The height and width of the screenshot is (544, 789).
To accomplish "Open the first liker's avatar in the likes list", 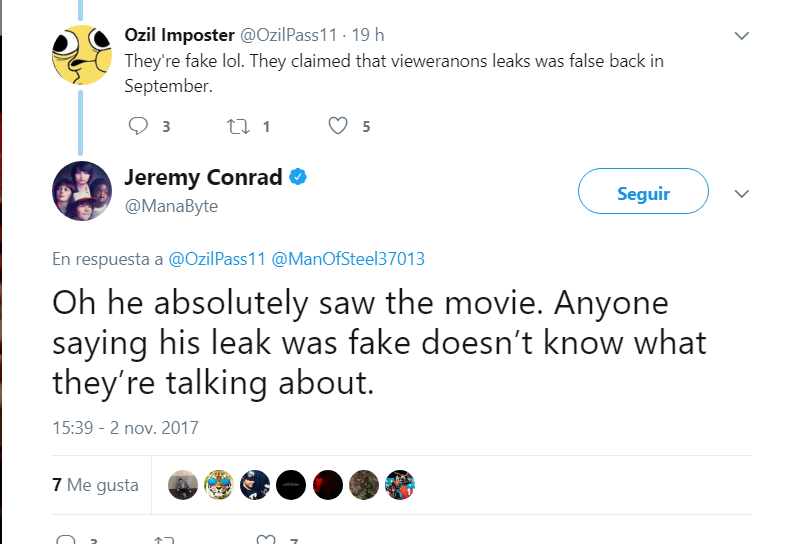I will pyautogui.click(x=183, y=485).
